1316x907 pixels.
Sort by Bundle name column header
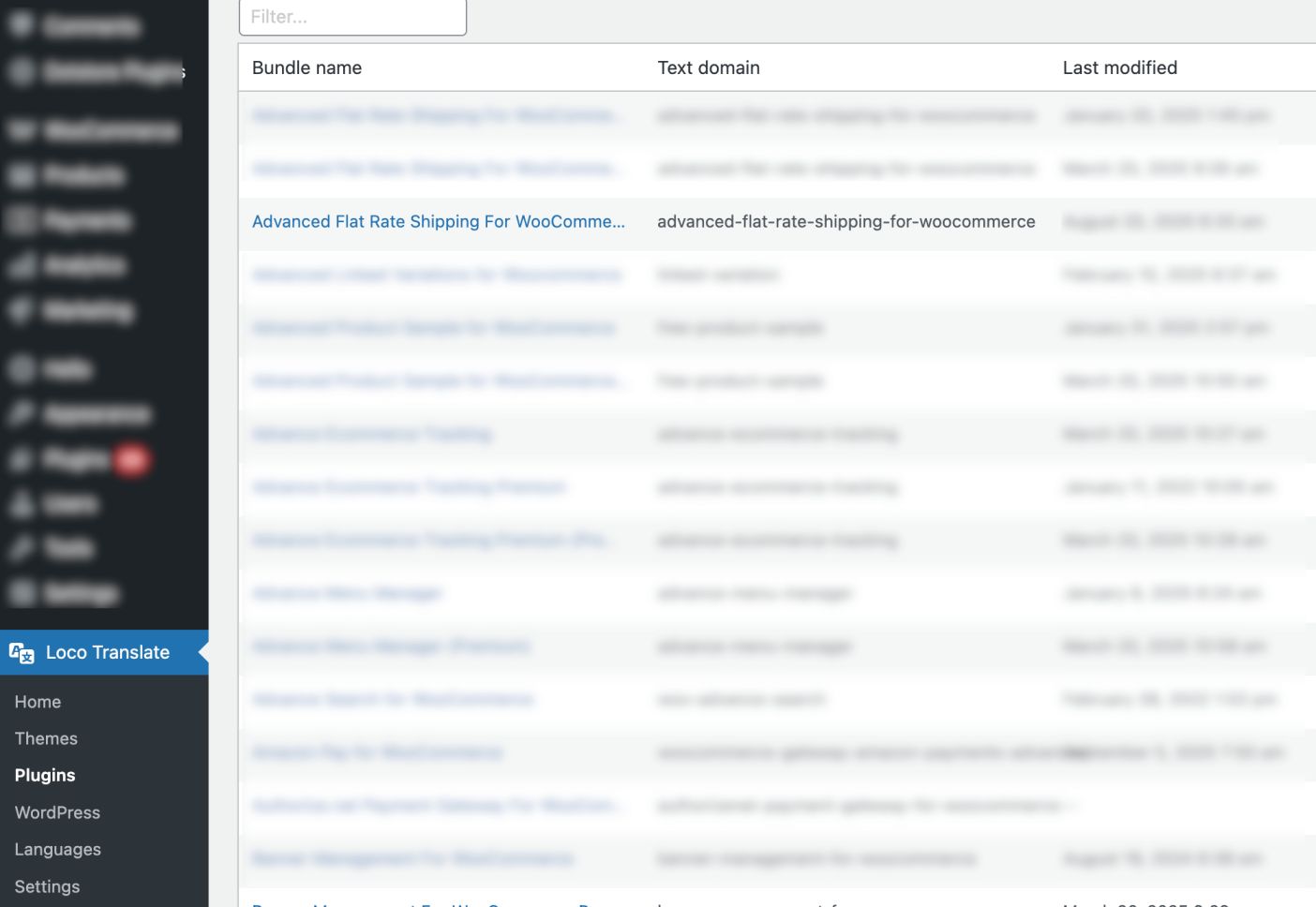307,67
